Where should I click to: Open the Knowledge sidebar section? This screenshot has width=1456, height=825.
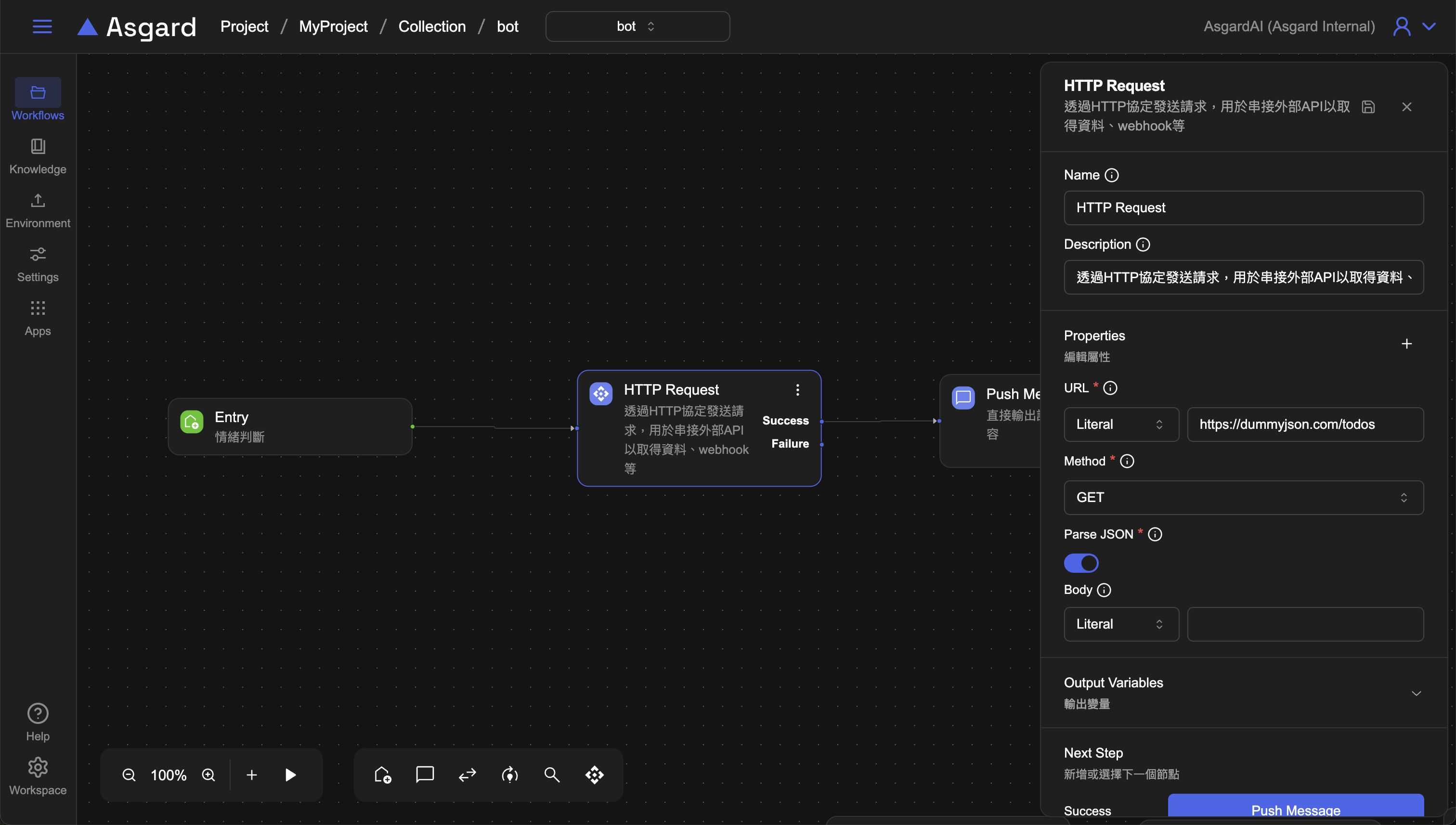click(x=38, y=156)
